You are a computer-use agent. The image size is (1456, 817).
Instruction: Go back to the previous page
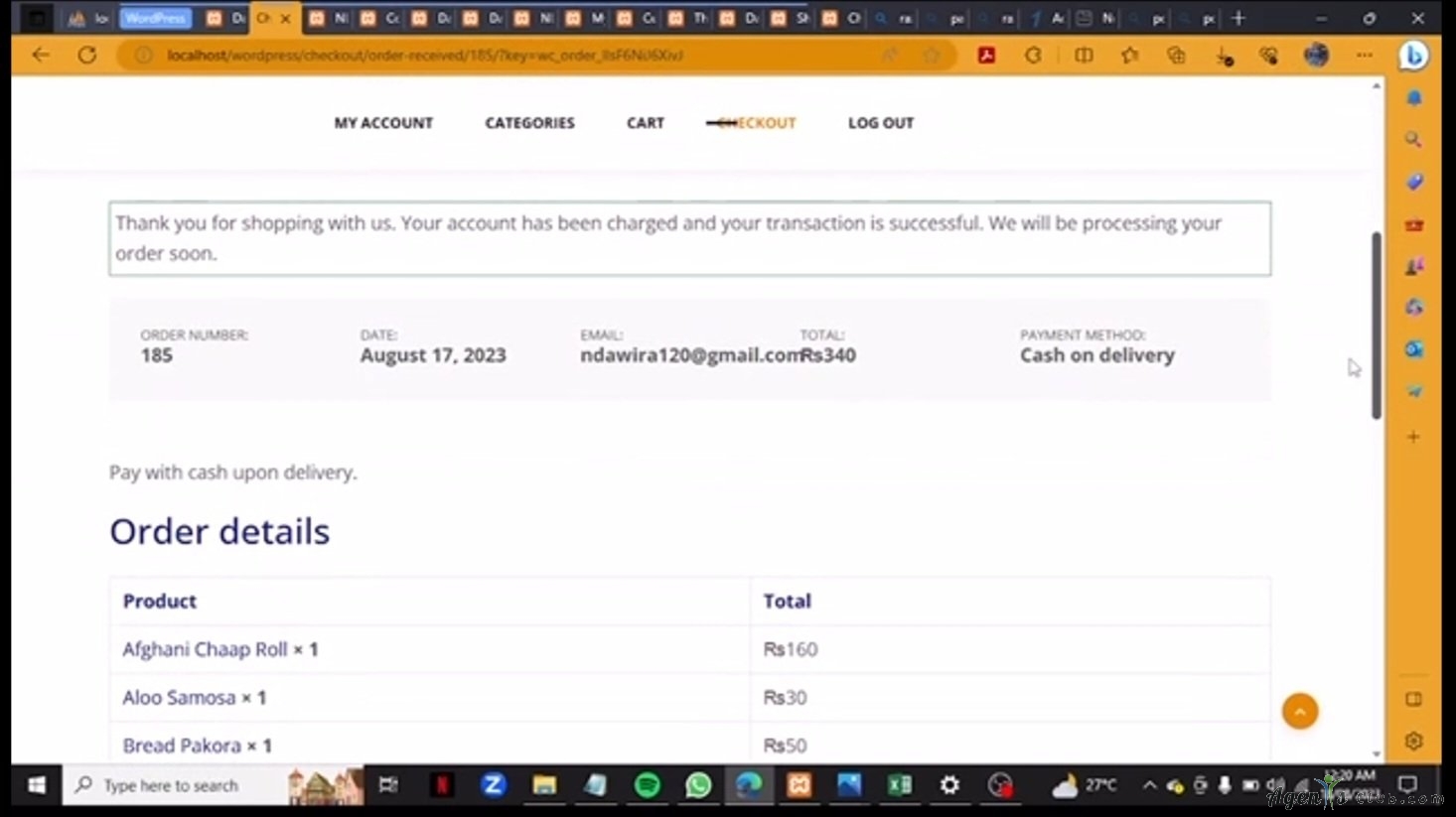pyautogui.click(x=41, y=55)
